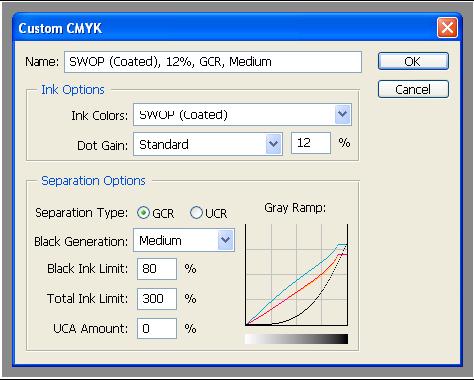Click the Separation Options group heading
Viewport: 474px width, 380px height.
pyautogui.click(x=93, y=181)
